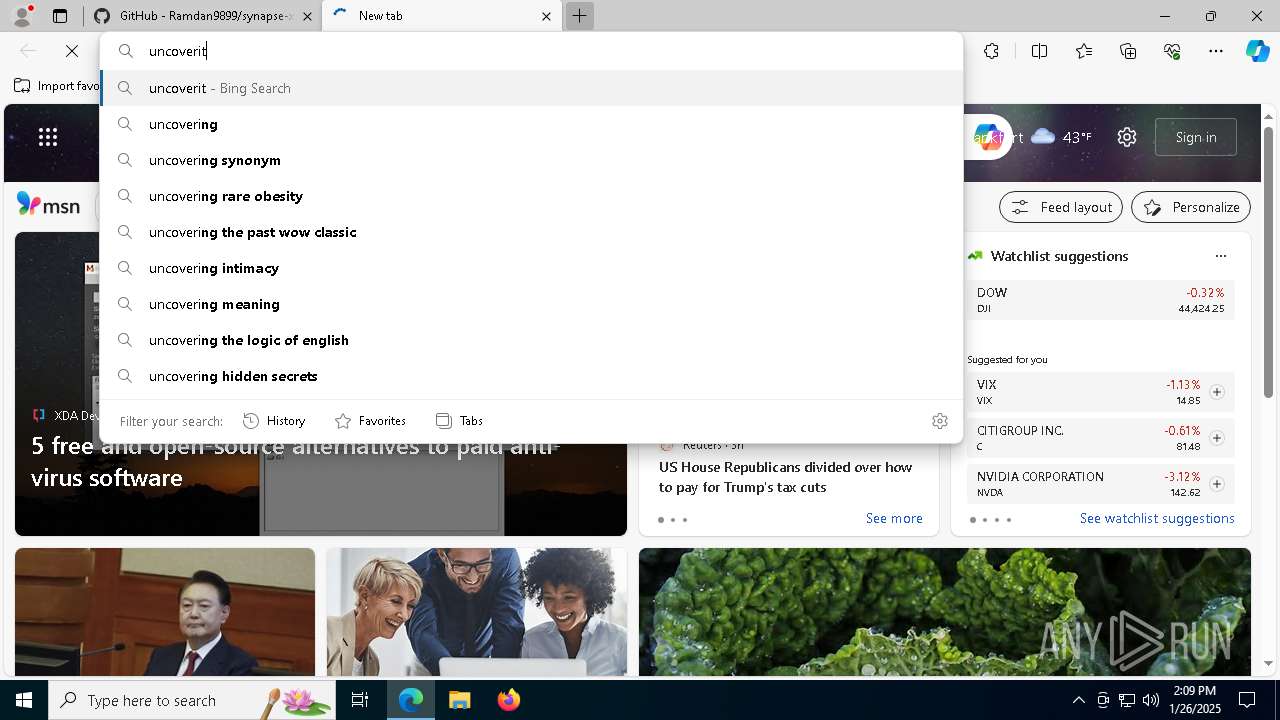Pick 'uncovering the past wow classic' suggestion
Image resolution: width=1280 pixels, height=720 pixels.
tap(532, 232)
